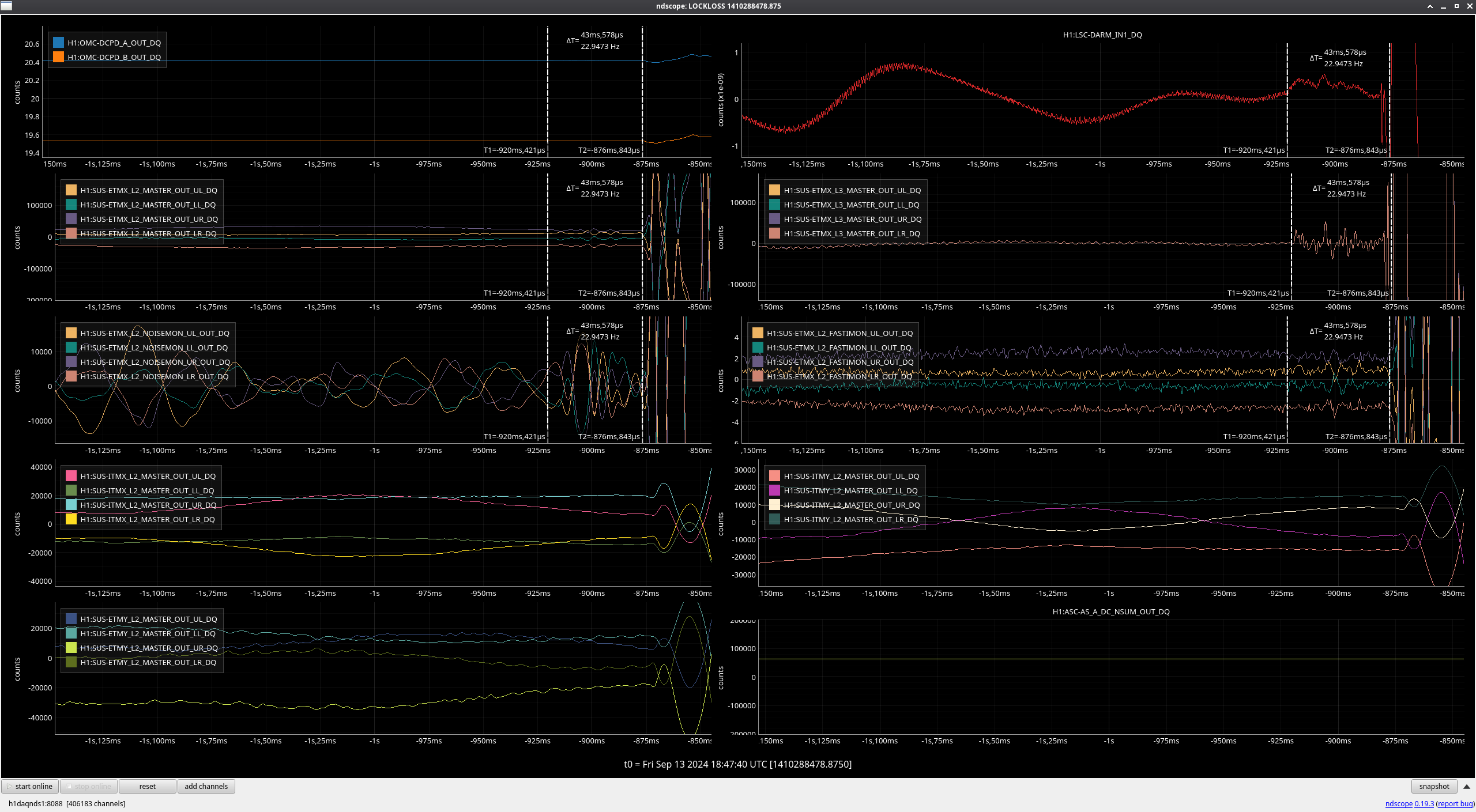Select the T1 cursor in the DARM_IN1 plot
This screenshot has width=1476, height=812.
pyautogui.click(x=1287, y=99)
